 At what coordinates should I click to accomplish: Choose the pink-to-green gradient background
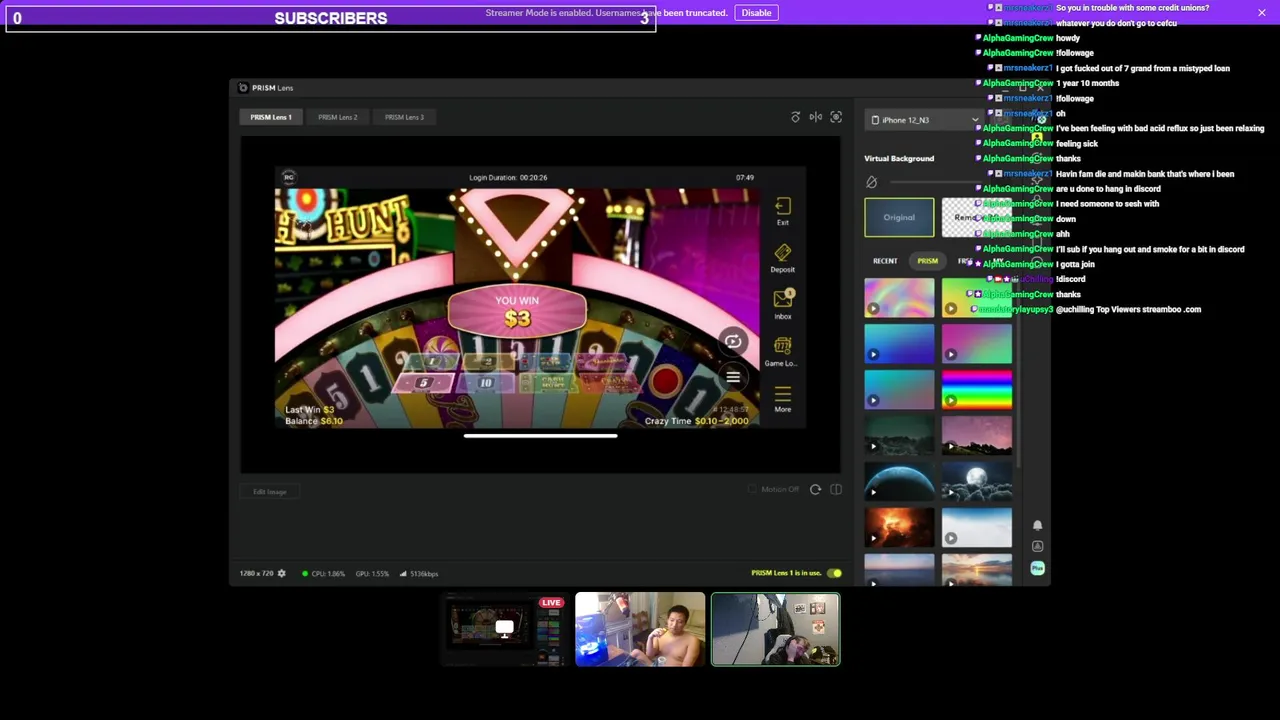[976, 343]
